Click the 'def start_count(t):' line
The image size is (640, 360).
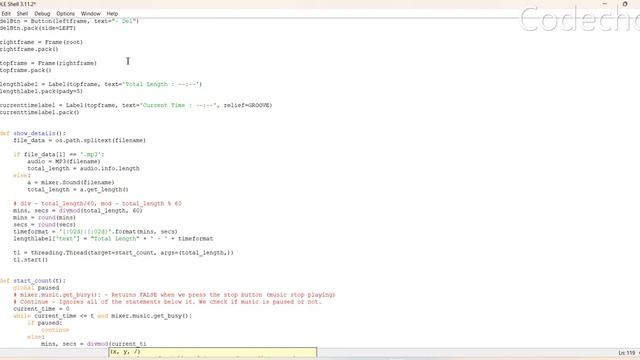pos(33,281)
